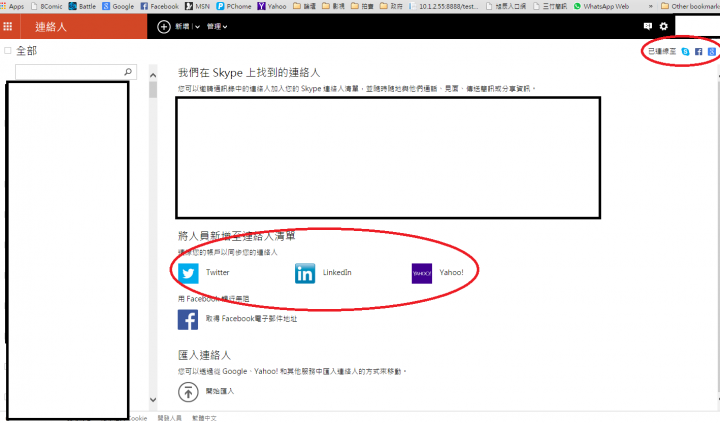The width and height of the screenshot is (720, 423).
Task: Expand the bookmarks overflow chevron
Action: point(651,6)
